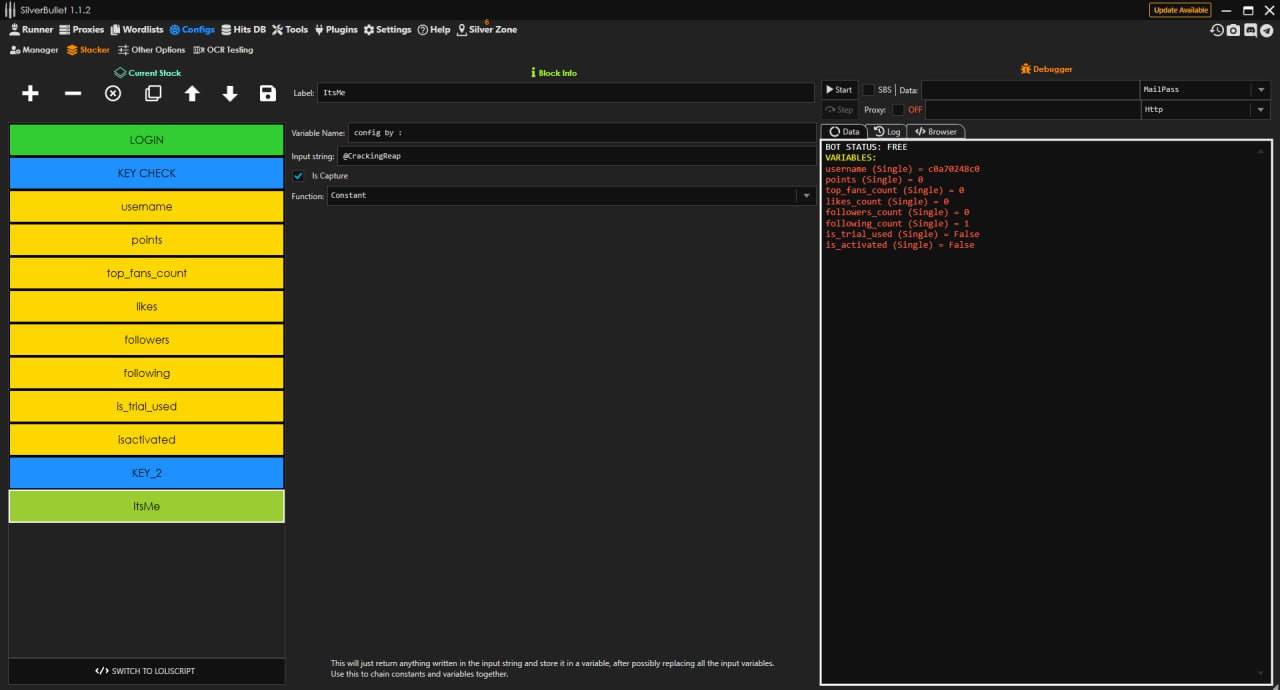Save the config with the floppy disk icon

pos(267,93)
